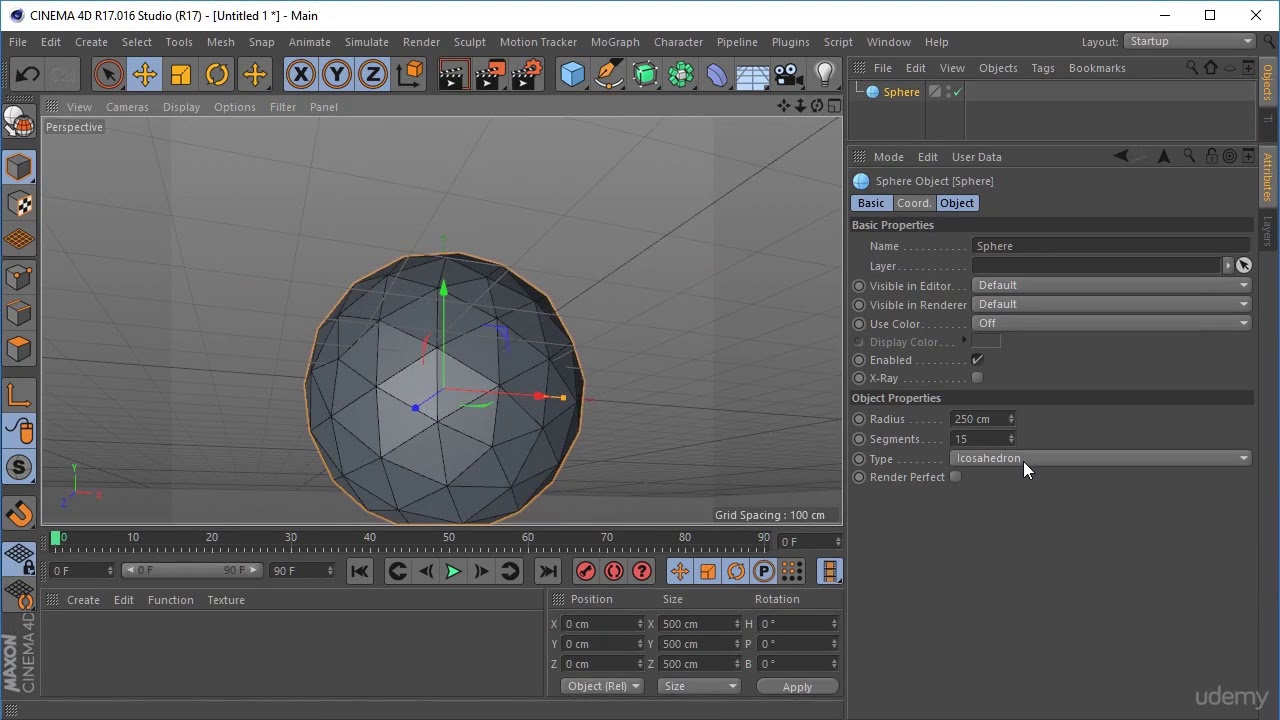Toggle Radius animation dot
The width and height of the screenshot is (1280, 720).
tap(859, 419)
